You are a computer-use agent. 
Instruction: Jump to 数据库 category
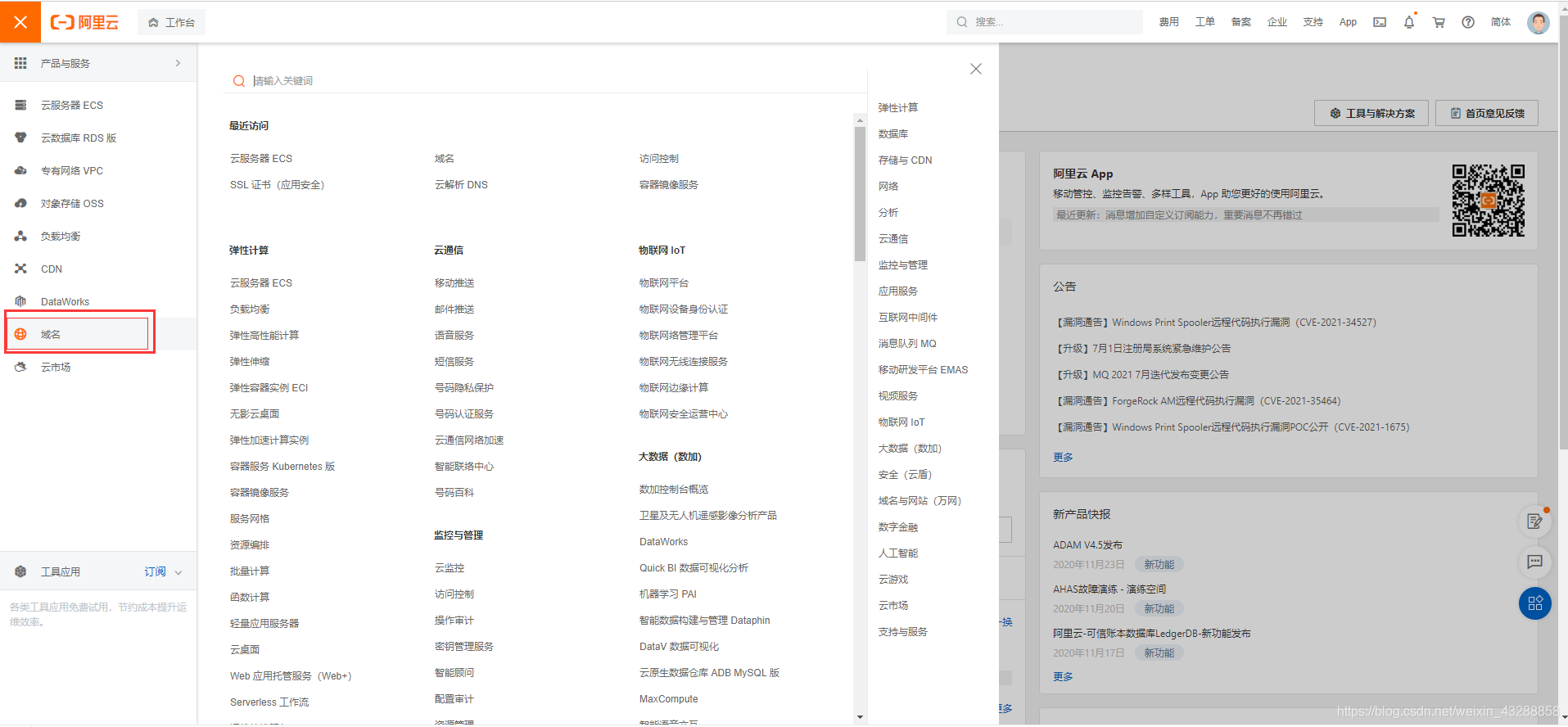click(892, 134)
